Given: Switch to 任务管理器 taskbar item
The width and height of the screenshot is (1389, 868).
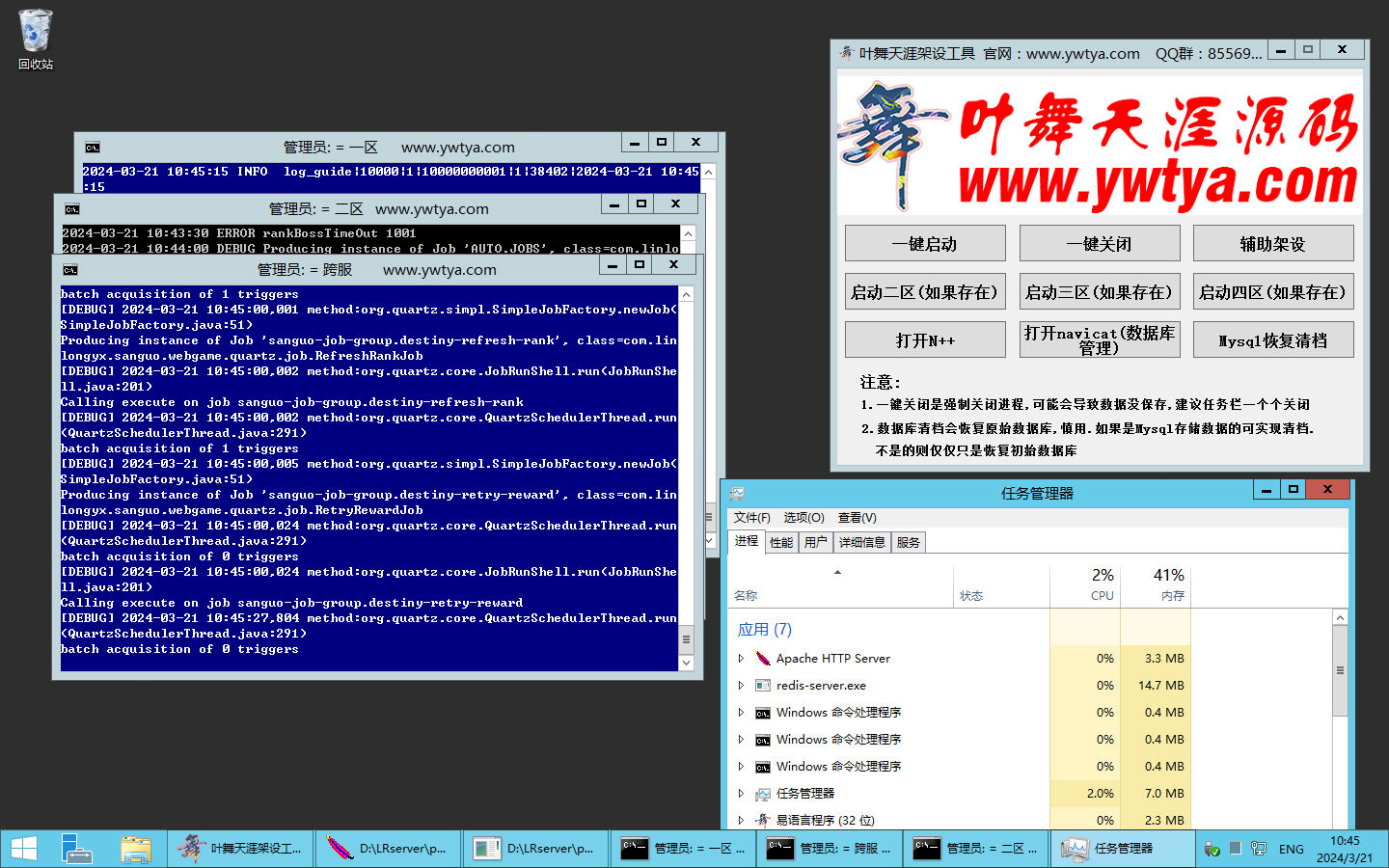Looking at the screenshot, I should point(1123,849).
